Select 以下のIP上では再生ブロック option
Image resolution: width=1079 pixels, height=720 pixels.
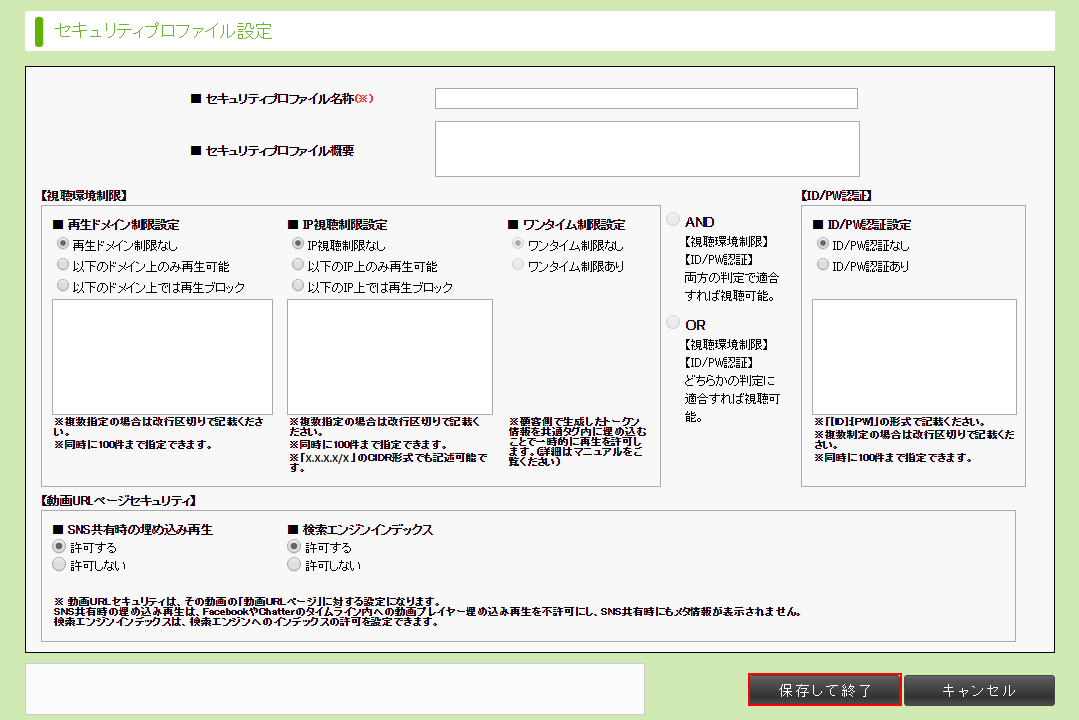coord(298,287)
